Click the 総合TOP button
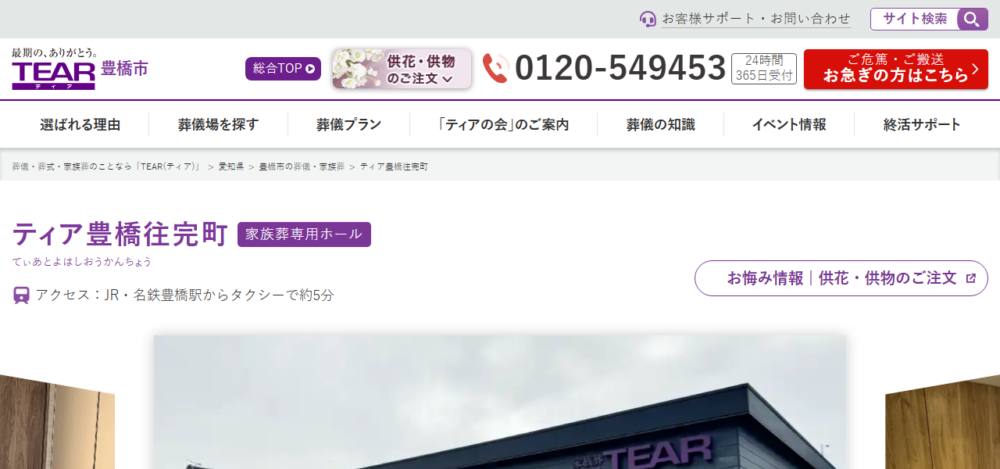 pos(283,69)
